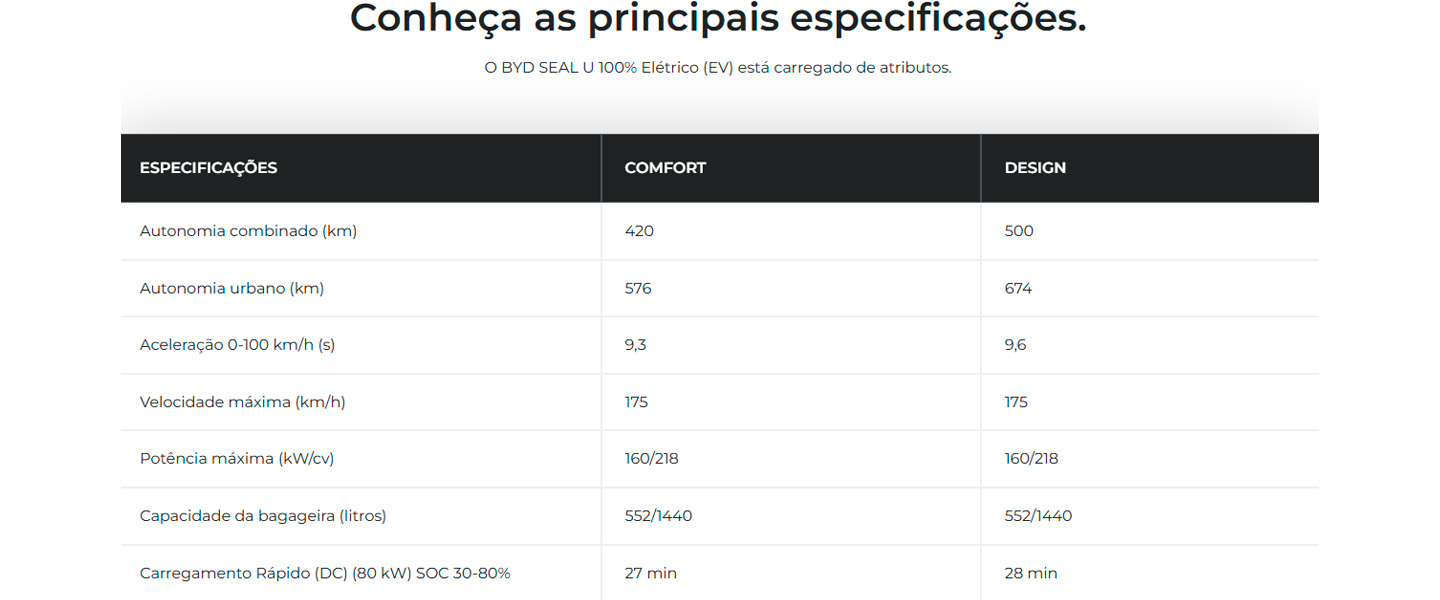
Task: Click the "Autonomia combinado (km)" row label
Action: [x=248, y=231]
